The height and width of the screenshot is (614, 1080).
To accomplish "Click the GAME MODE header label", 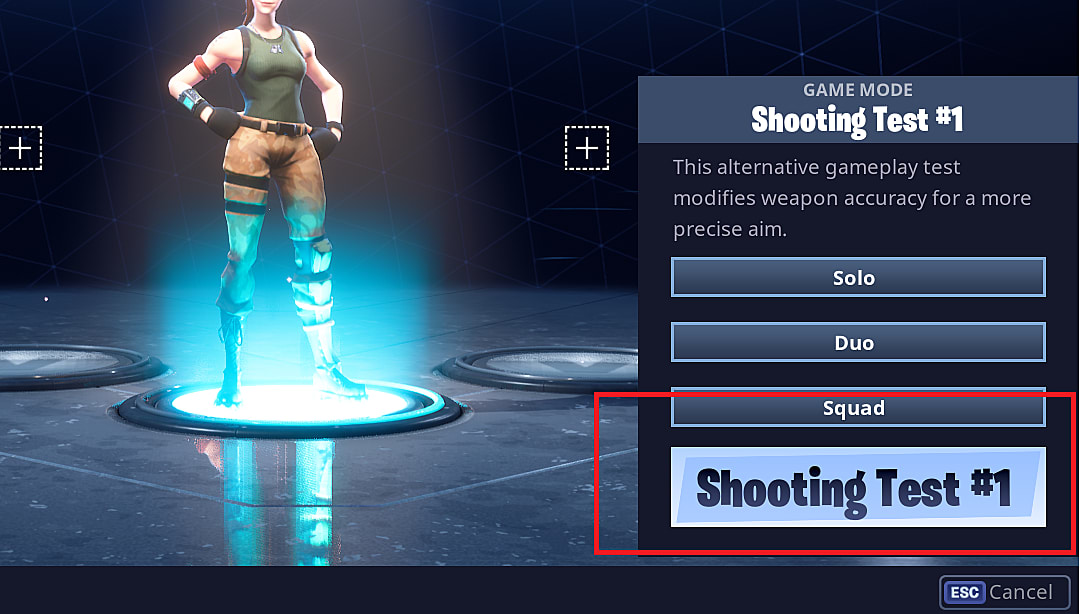I will coord(858,90).
